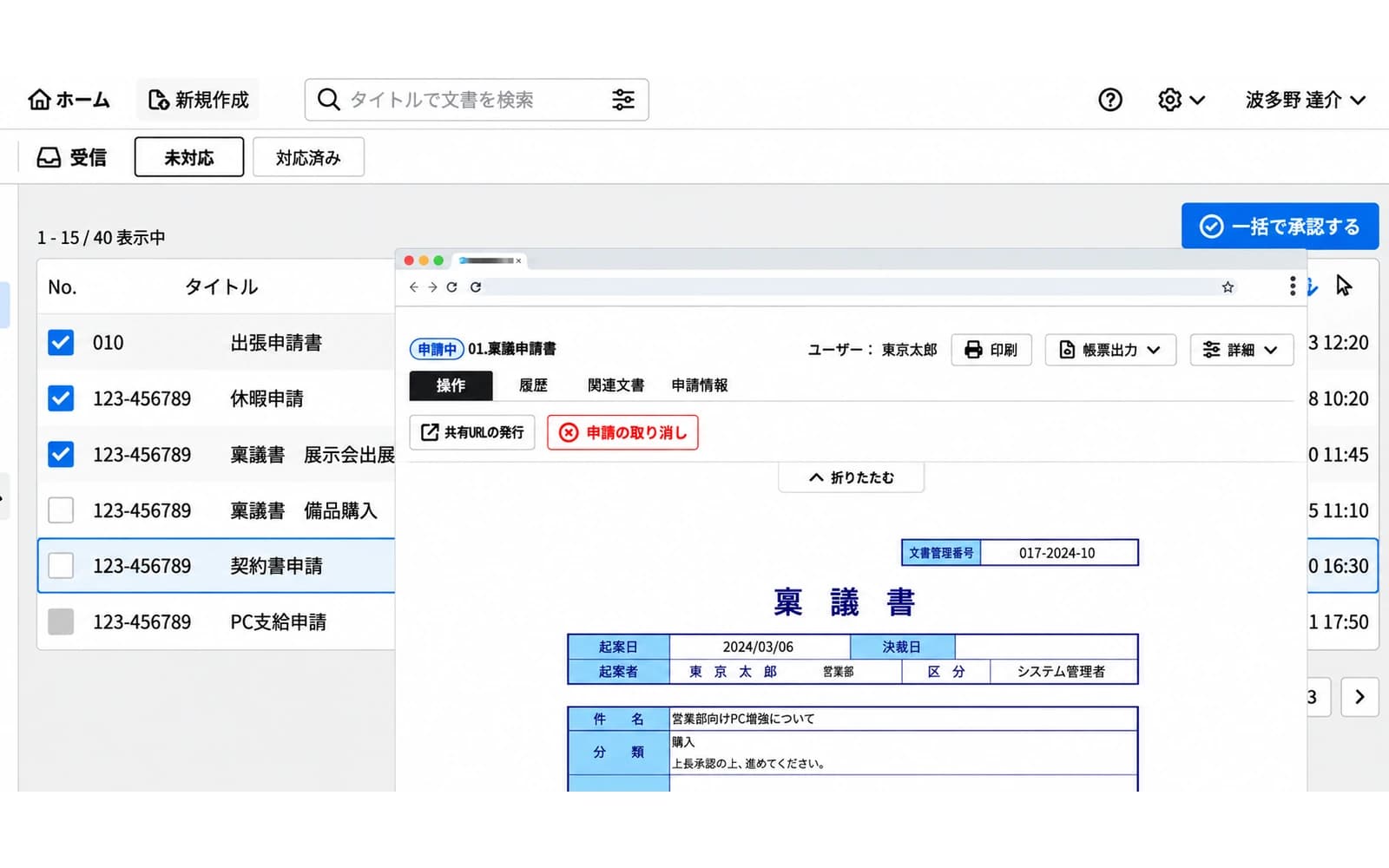Bookmark page with the star icon

click(1228, 287)
